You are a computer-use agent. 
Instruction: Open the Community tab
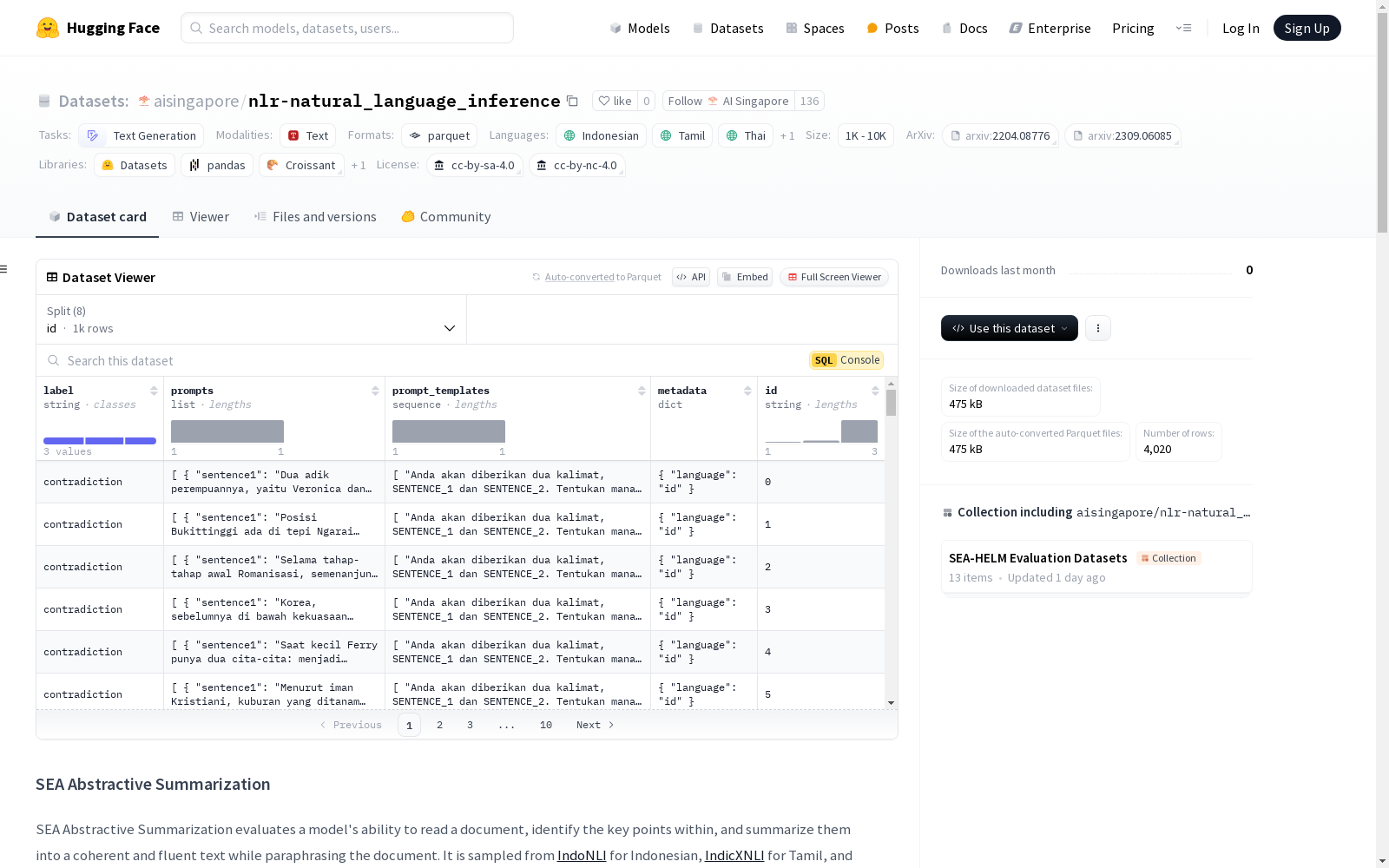(x=446, y=217)
